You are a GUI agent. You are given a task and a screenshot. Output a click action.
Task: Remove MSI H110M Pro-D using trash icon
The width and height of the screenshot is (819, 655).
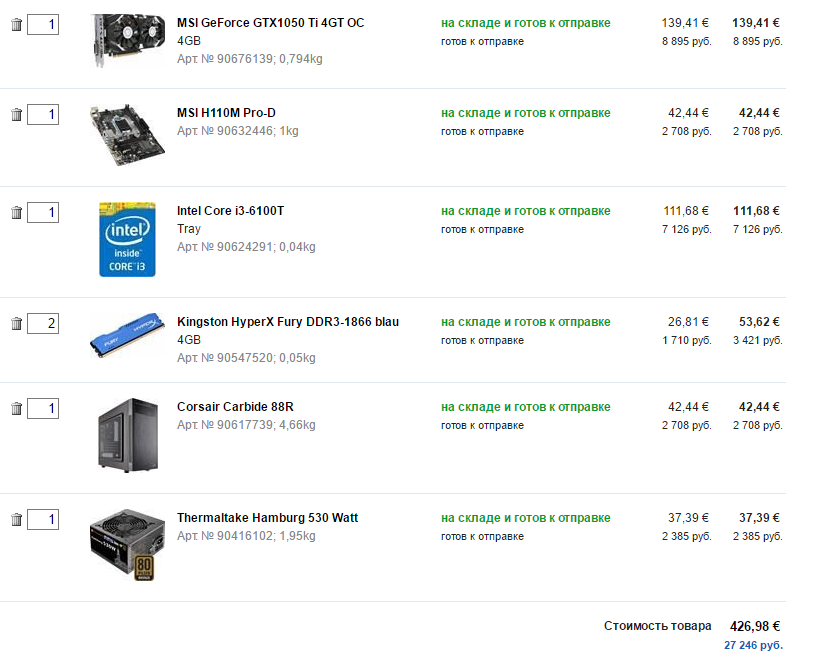(x=17, y=114)
